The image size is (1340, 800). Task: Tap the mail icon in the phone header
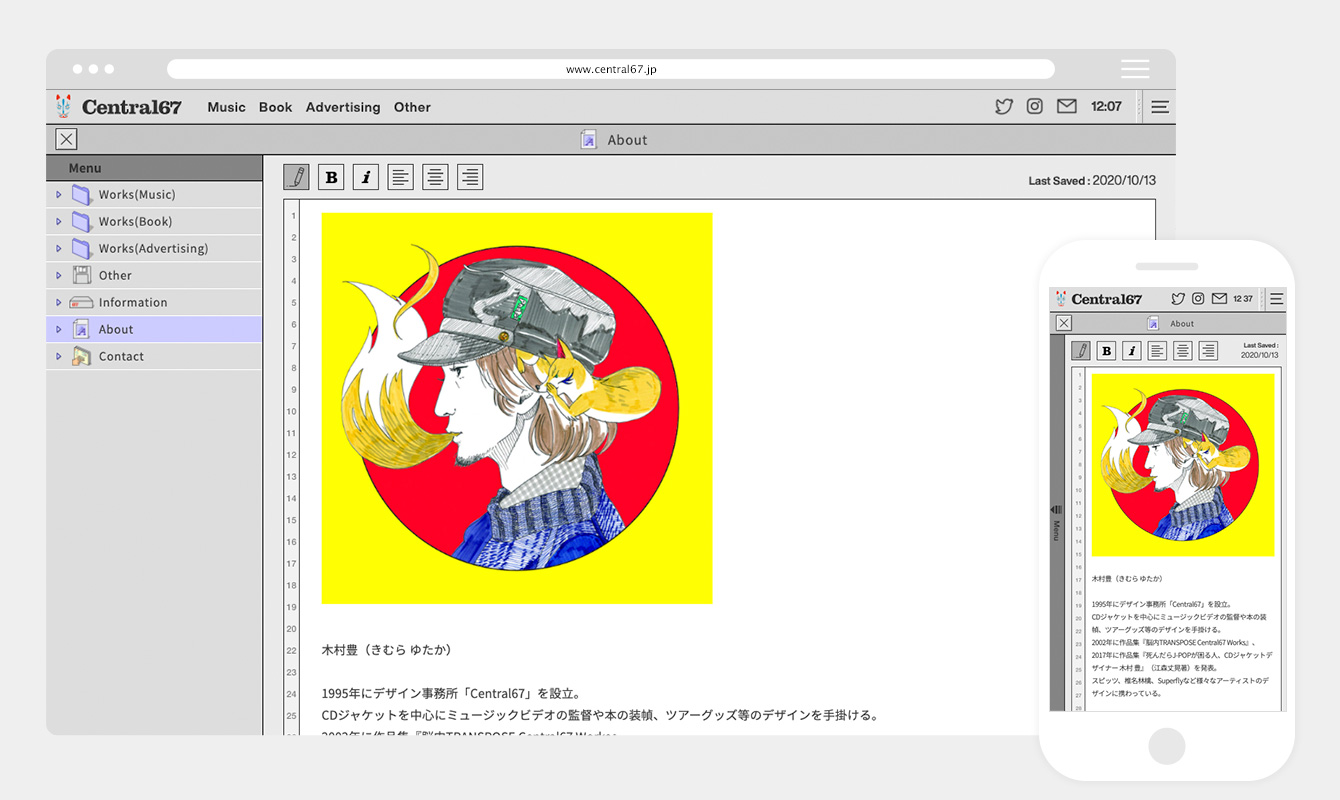click(1219, 299)
